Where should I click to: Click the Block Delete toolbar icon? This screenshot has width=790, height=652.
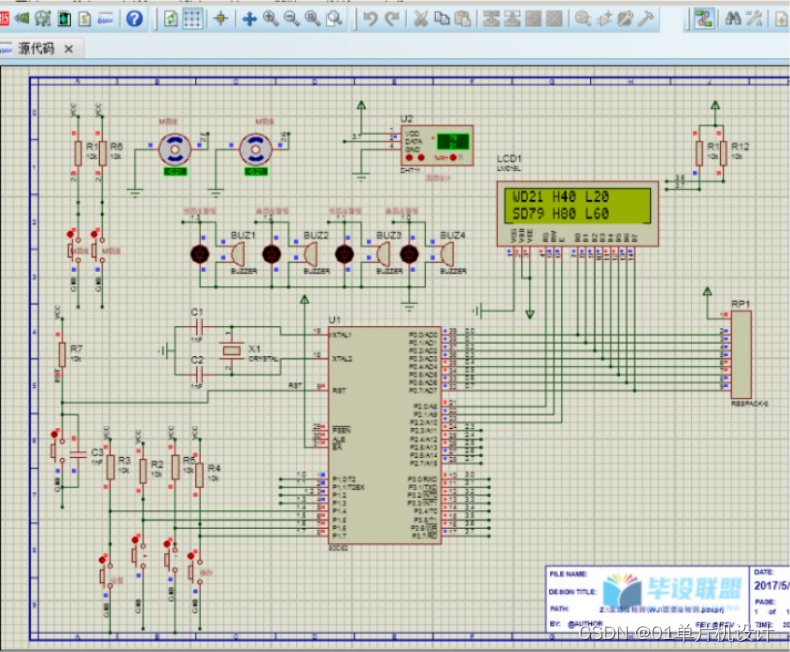click(x=554, y=19)
